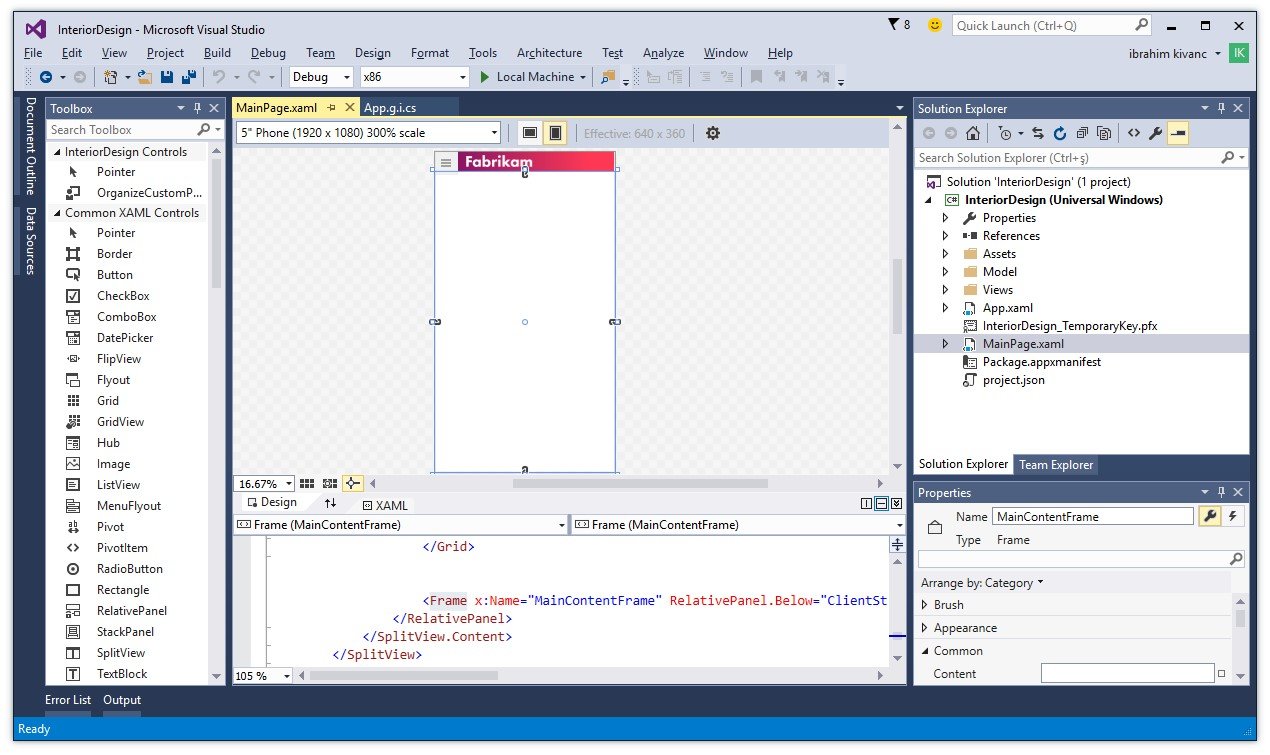The width and height of the screenshot is (1270, 755).
Task: Open the Debug configuration dropdown
Action: (x=346, y=77)
